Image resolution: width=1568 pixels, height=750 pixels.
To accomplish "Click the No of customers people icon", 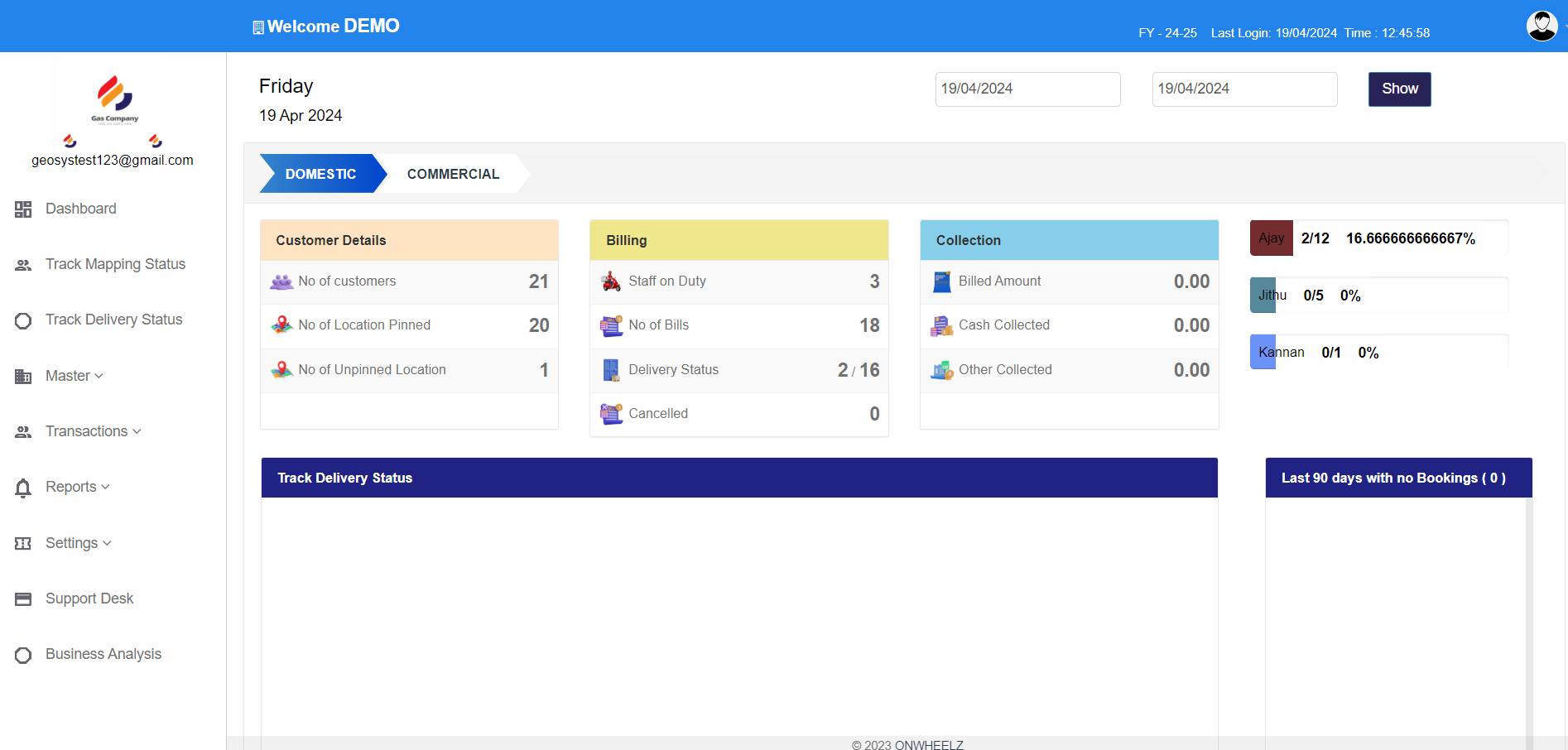I will tap(281, 282).
